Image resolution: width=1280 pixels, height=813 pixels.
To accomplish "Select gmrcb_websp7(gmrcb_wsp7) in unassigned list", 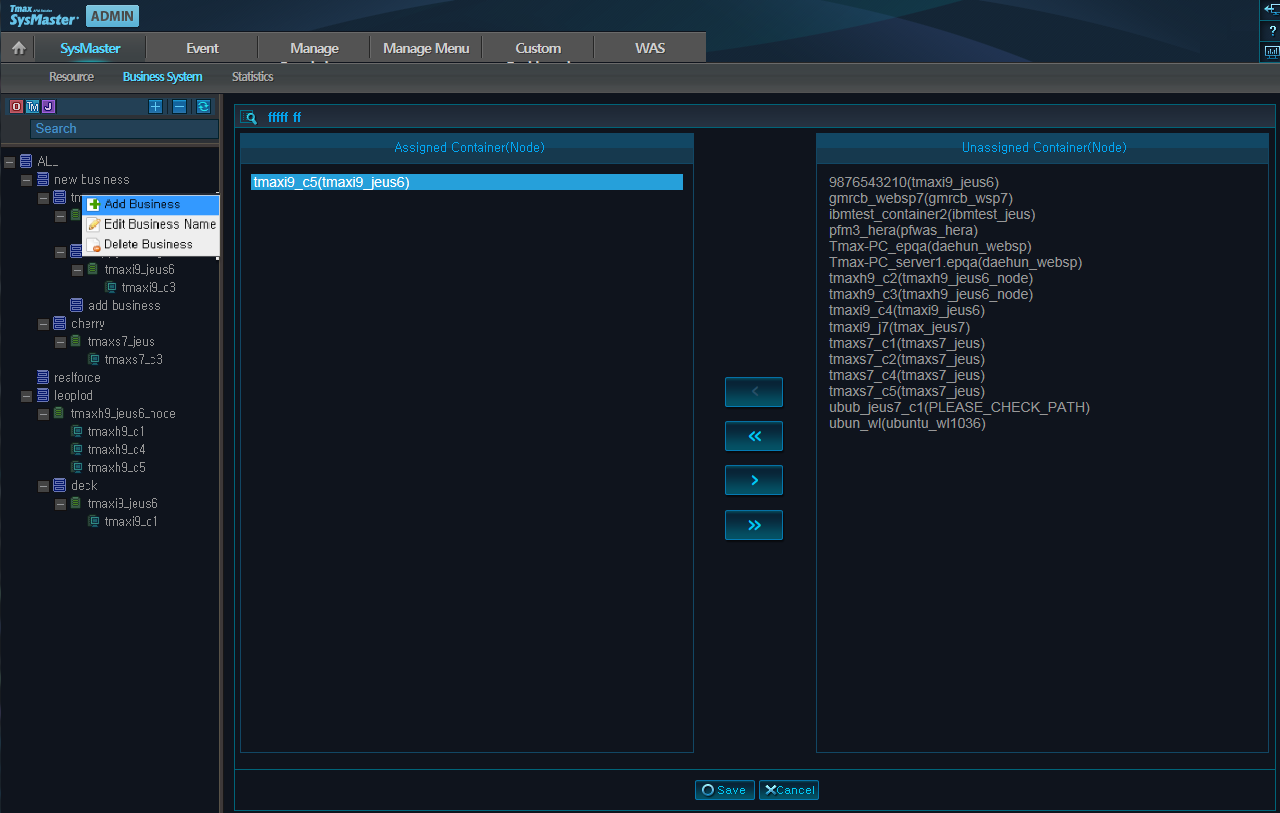I will (921, 198).
